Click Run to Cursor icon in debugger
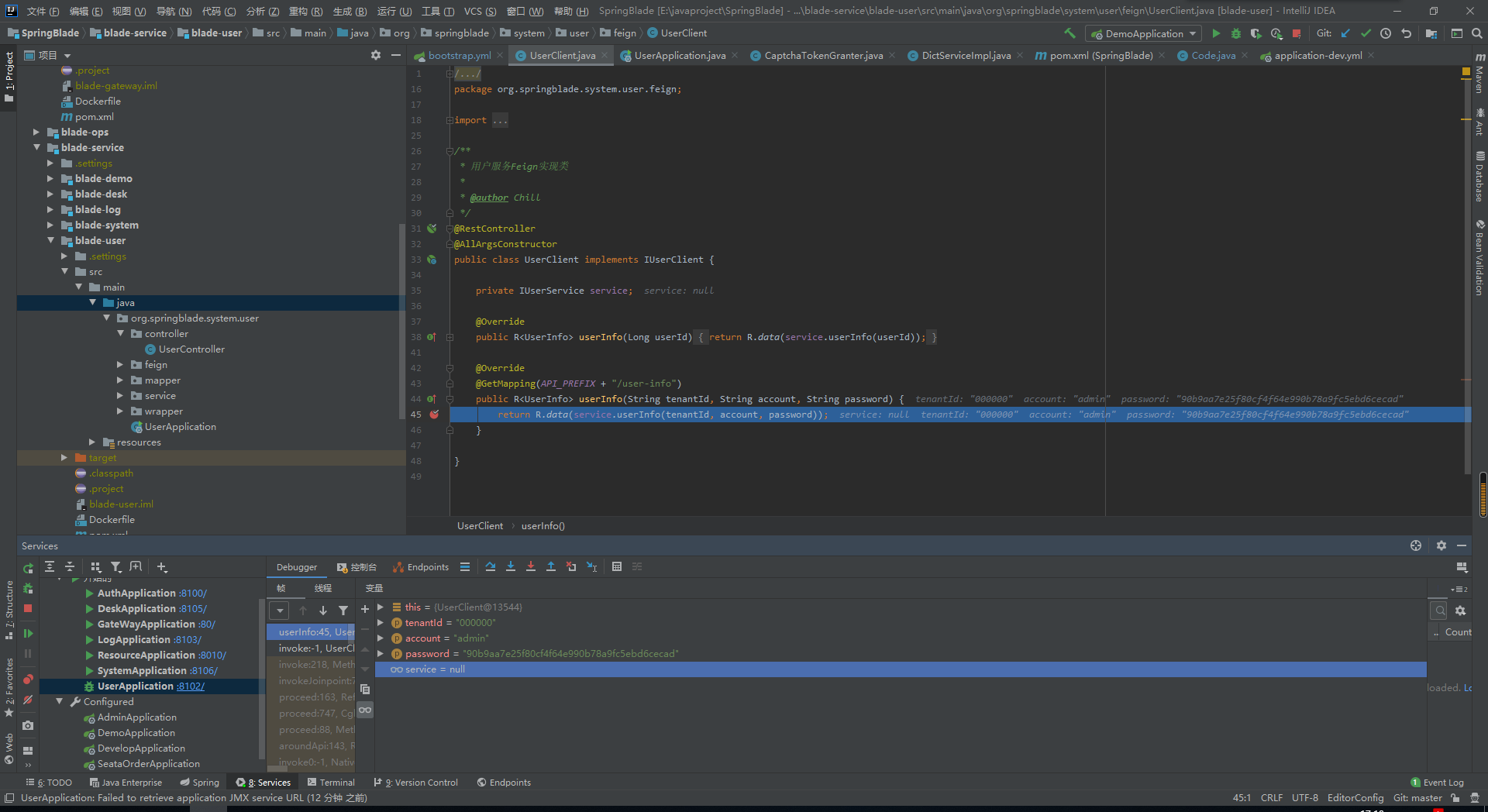 pos(591,566)
